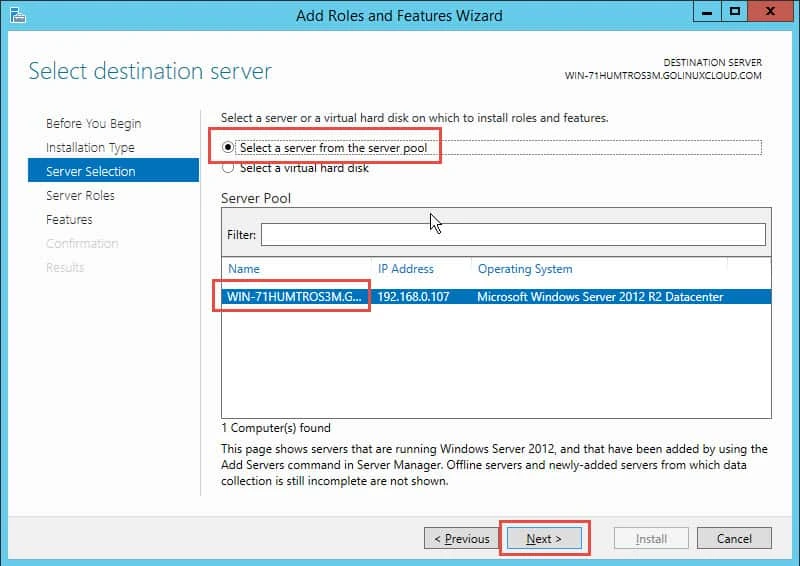Click the '1 Computer(s) found' text

coord(276,428)
